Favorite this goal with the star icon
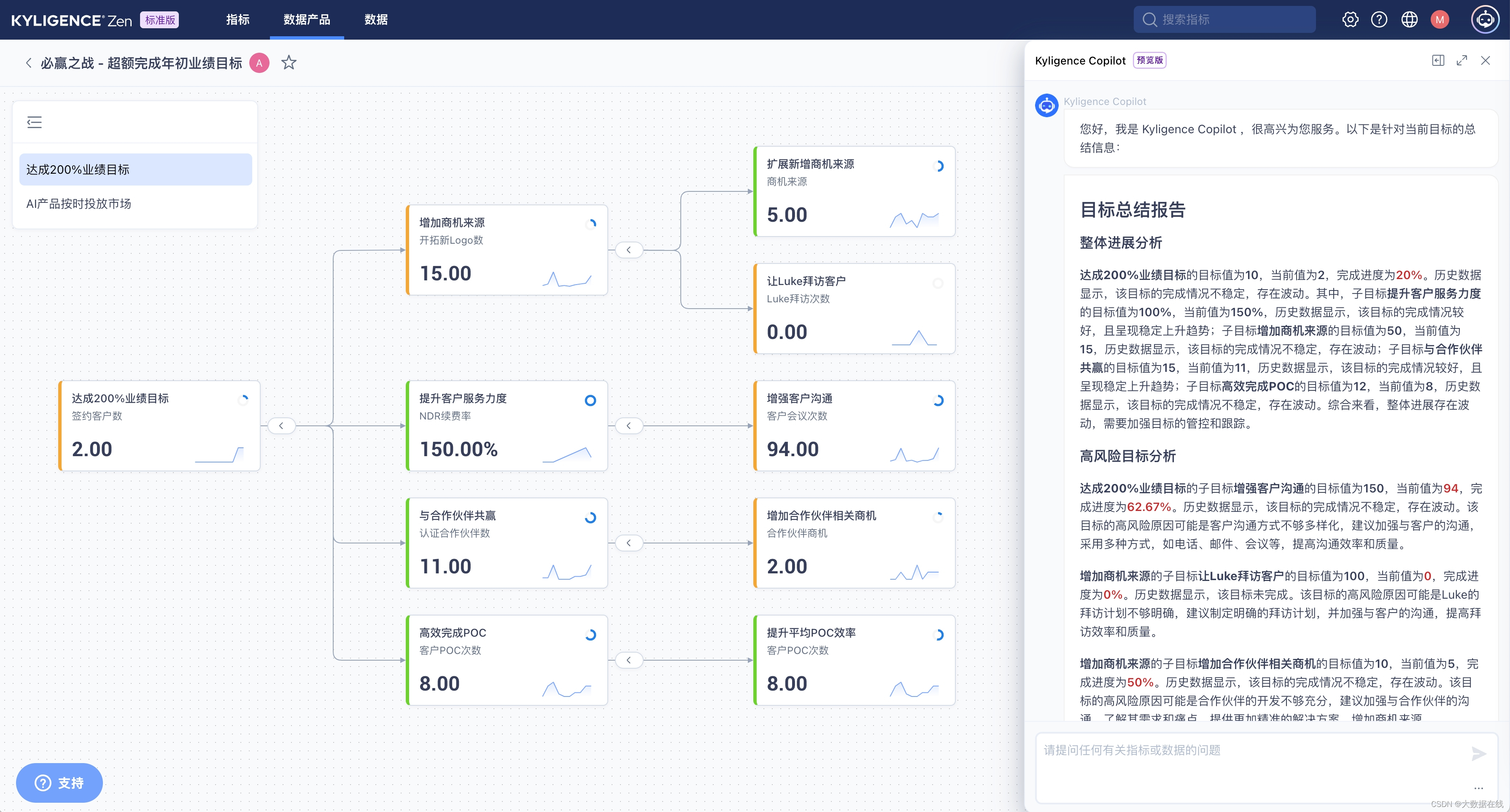The width and height of the screenshot is (1510, 812). click(x=289, y=63)
